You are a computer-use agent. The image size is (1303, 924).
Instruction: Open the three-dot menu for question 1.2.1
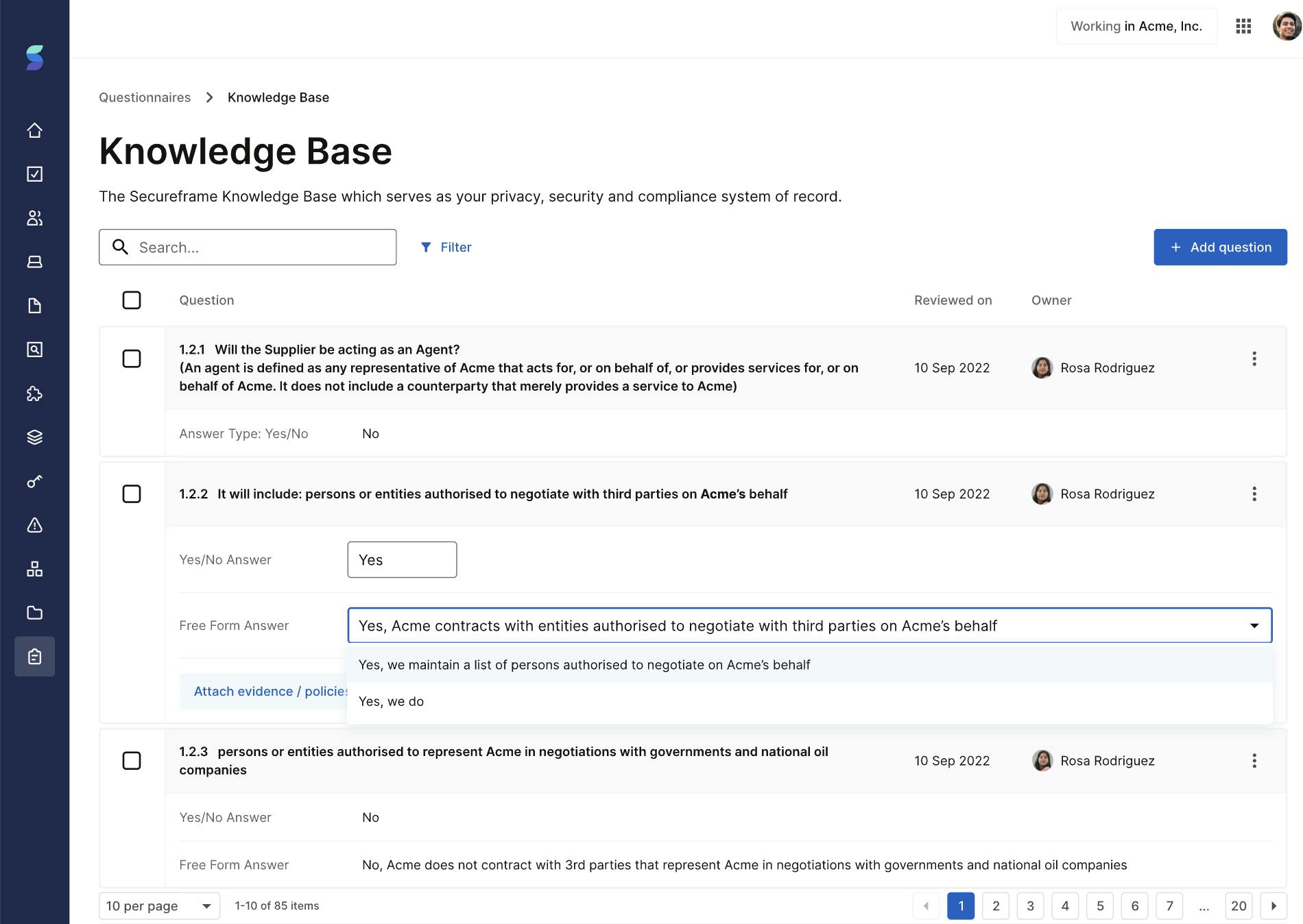point(1254,358)
